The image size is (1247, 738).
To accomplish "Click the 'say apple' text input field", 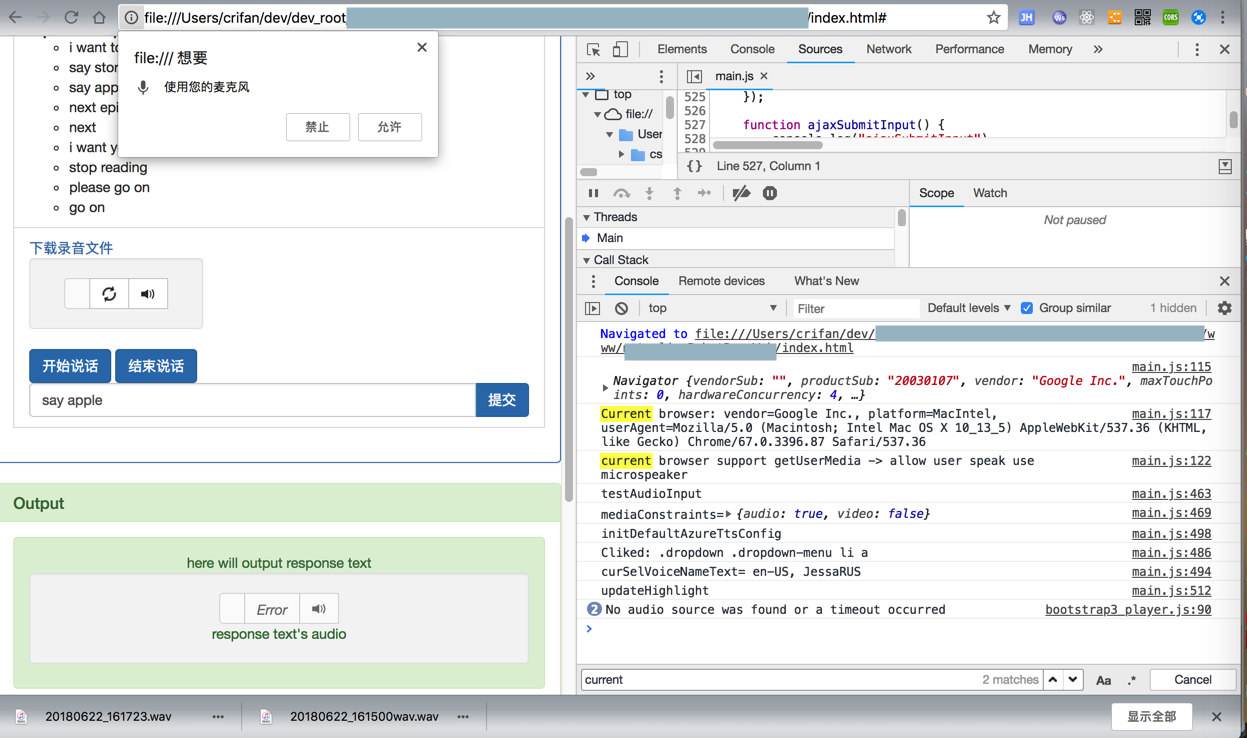I will click(x=252, y=400).
